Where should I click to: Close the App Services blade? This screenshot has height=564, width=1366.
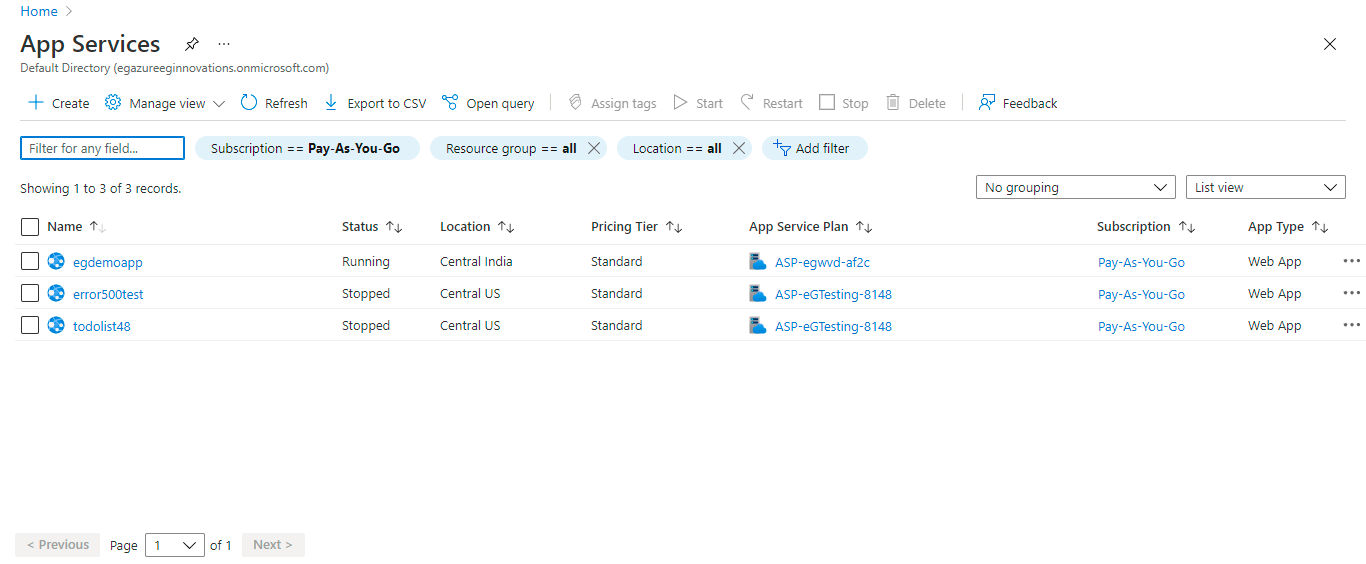(x=1330, y=44)
